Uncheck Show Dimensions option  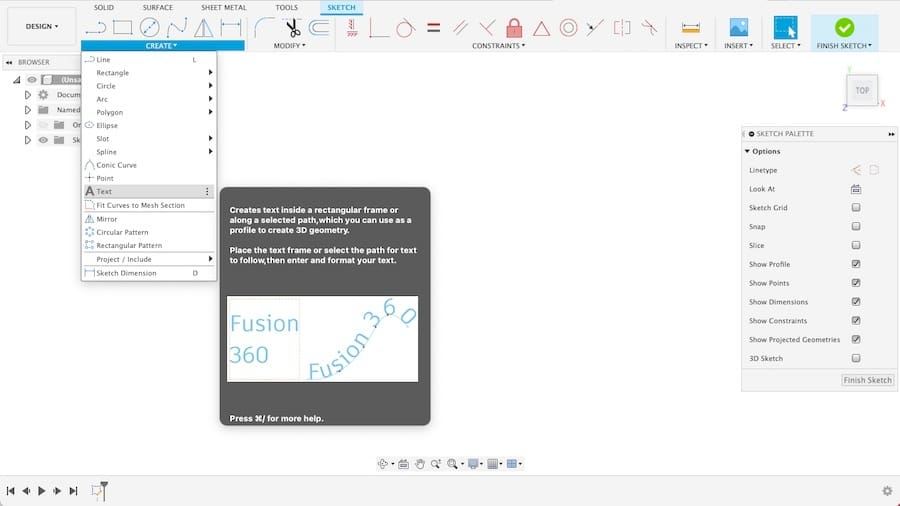pos(856,302)
